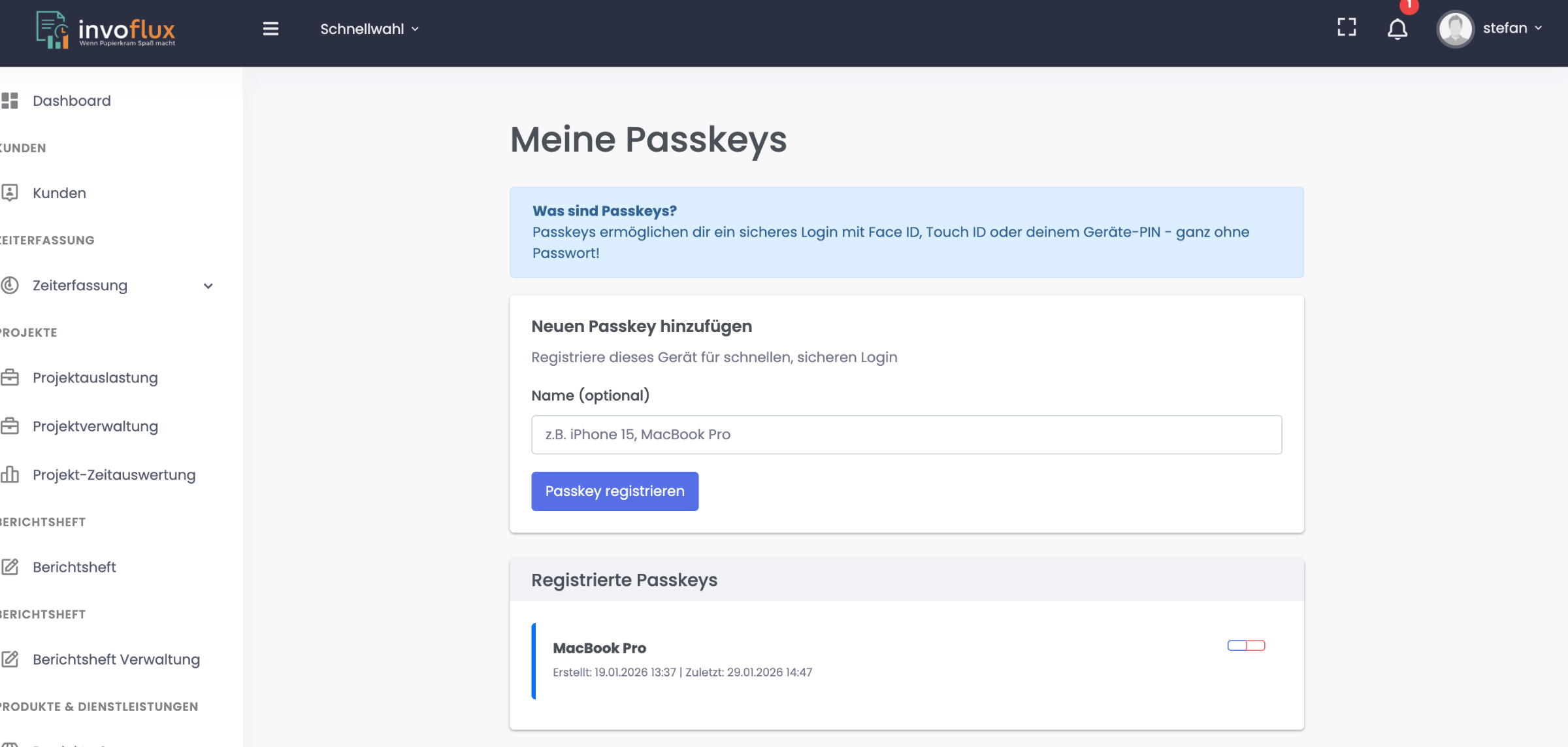Open the Schnellwahl dropdown
Viewport: 1568px width, 747px height.
point(369,29)
